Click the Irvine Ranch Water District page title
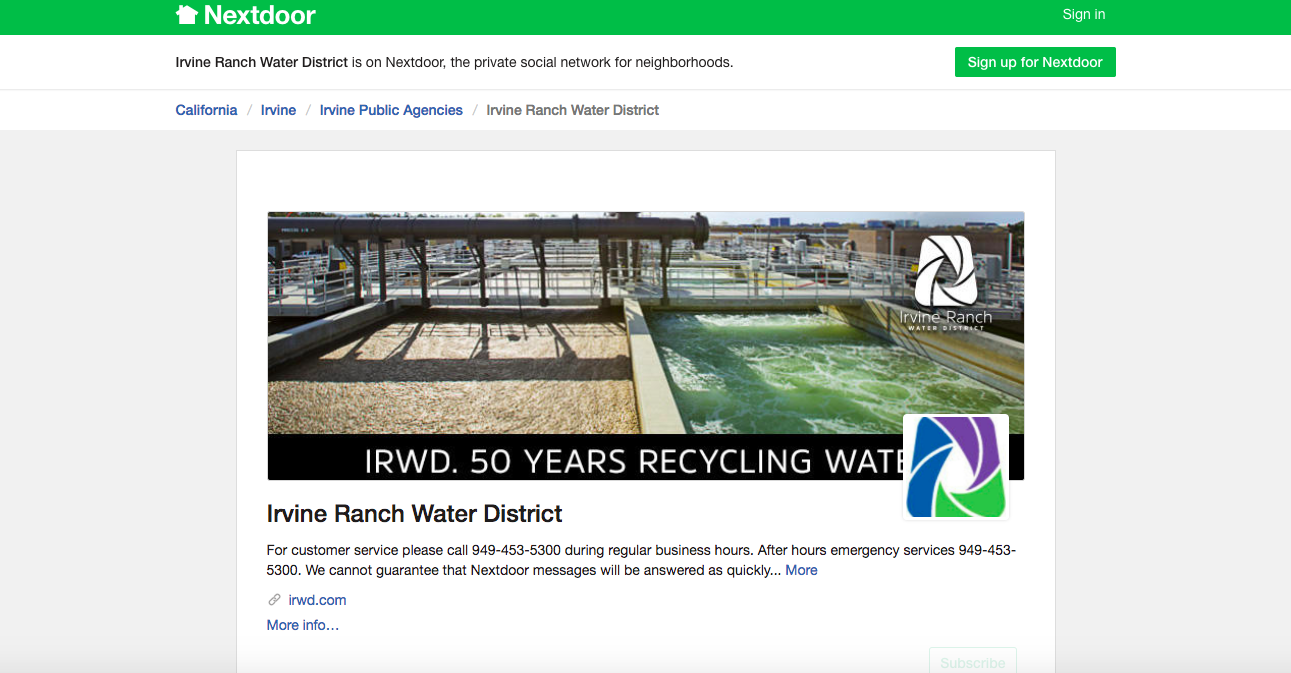This screenshot has height=673, width=1291. click(x=414, y=514)
